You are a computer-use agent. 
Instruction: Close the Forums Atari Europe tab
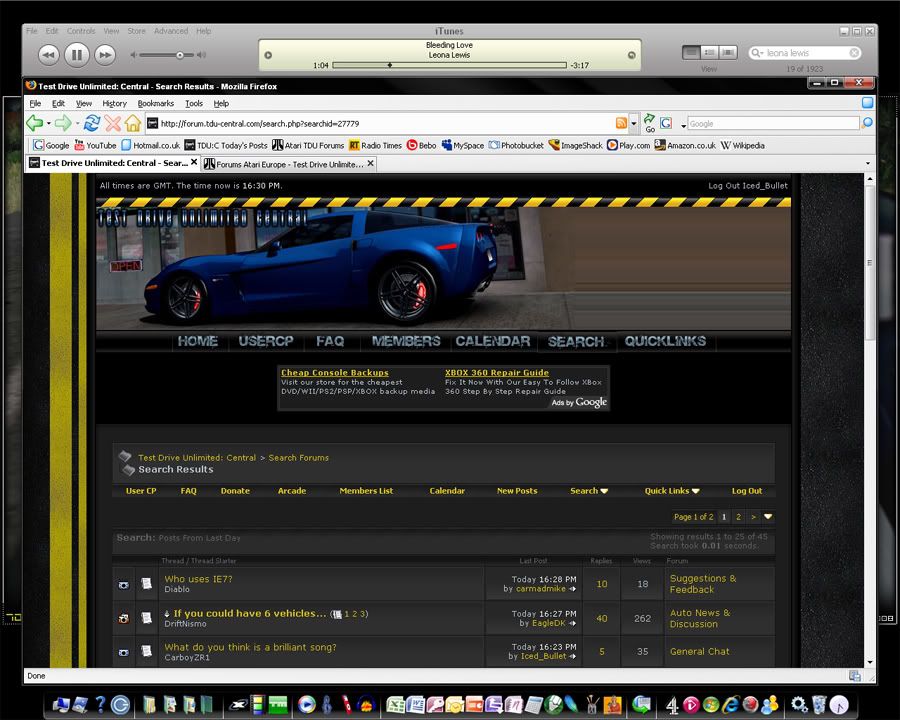click(x=370, y=163)
